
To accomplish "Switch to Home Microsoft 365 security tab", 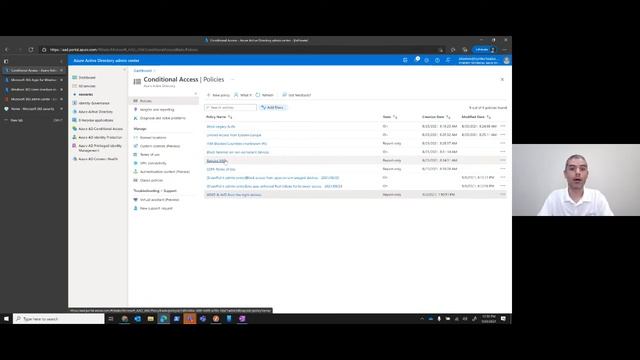I will click(33, 109).
